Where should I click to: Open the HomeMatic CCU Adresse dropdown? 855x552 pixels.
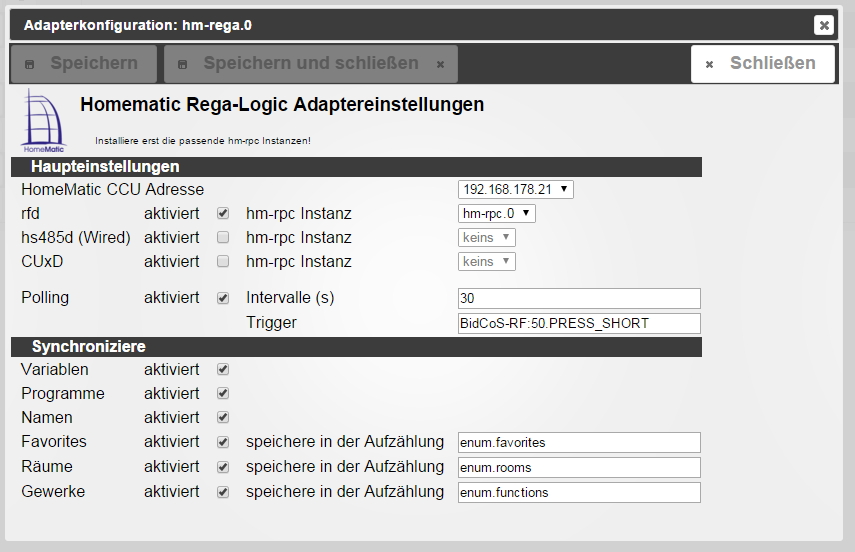pyautogui.click(x=515, y=189)
